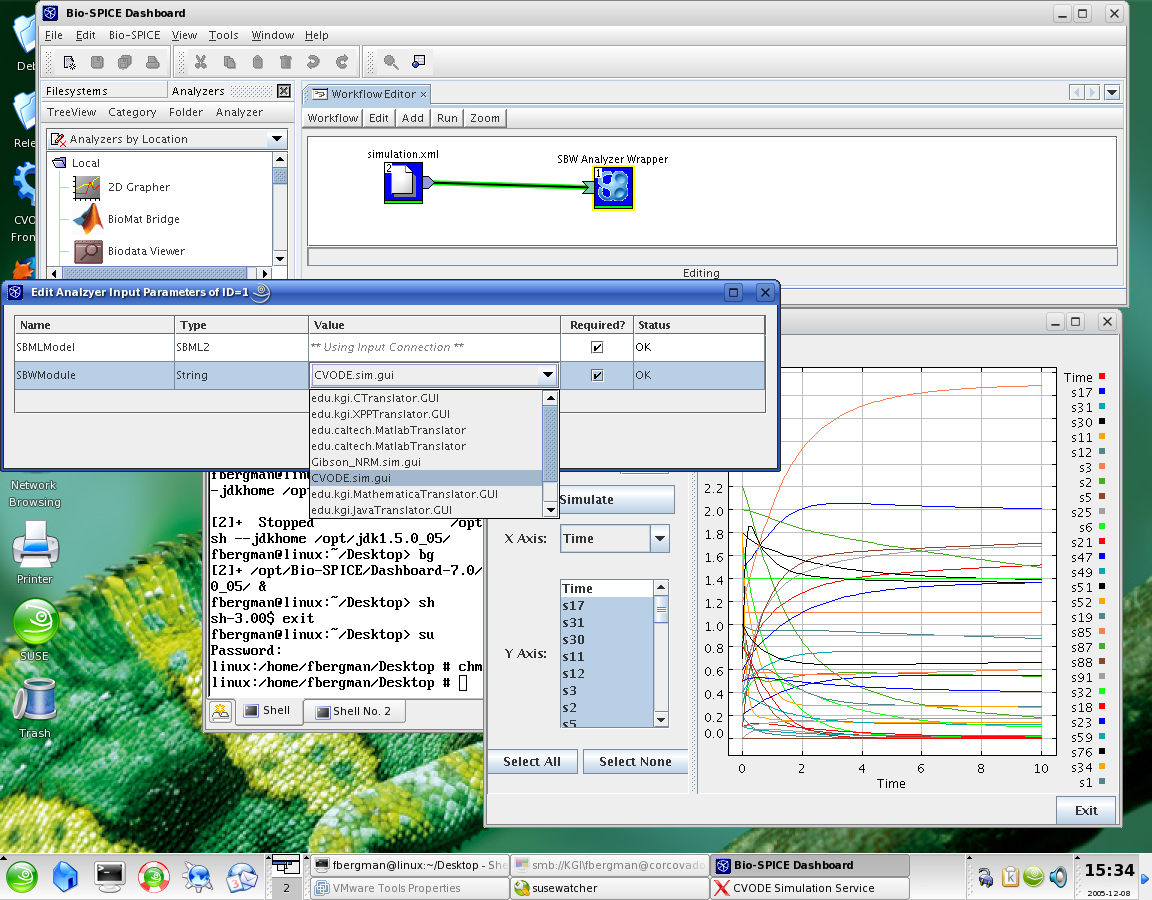Click the New file toolbar icon
The height and width of the screenshot is (900, 1152).
click(x=69, y=62)
